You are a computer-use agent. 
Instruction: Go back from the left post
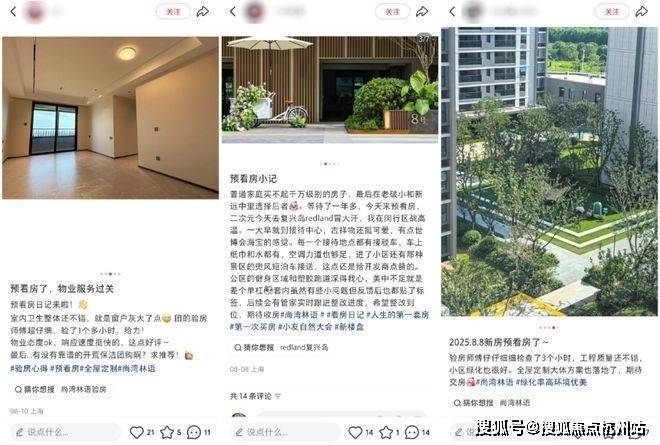(13, 12)
